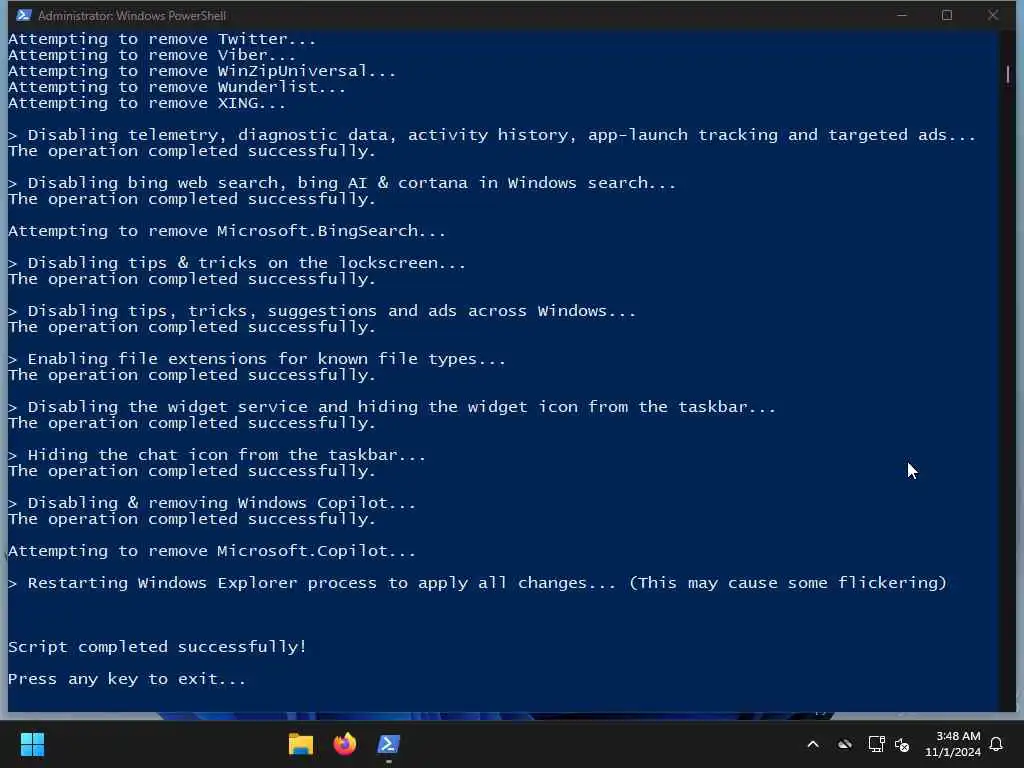
Task: Click 'Script completed successfully!' text
Action: point(157,647)
